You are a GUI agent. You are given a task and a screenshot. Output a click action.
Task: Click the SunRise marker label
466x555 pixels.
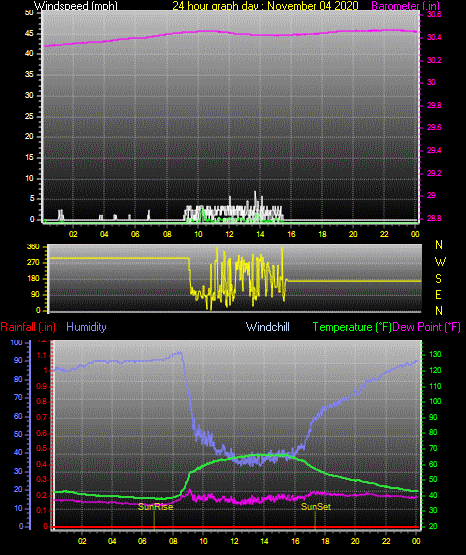coord(156,507)
